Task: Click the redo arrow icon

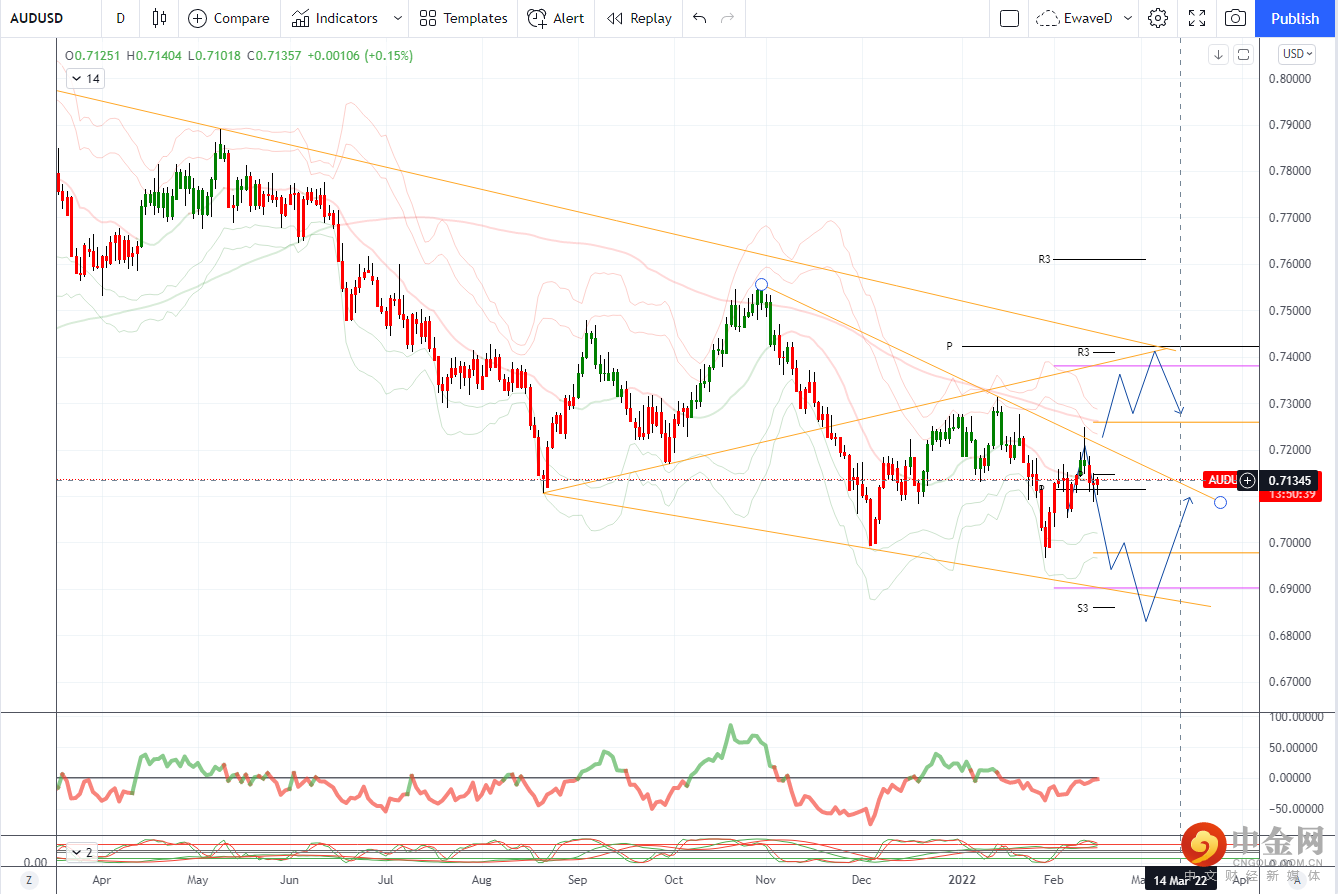Action: pyautogui.click(x=727, y=18)
